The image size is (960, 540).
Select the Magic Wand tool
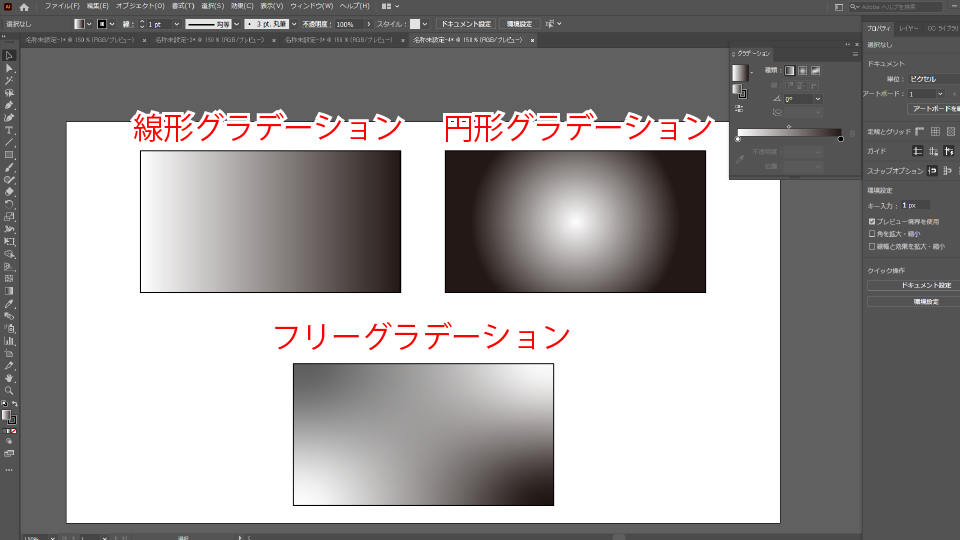pyautogui.click(x=9, y=80)
